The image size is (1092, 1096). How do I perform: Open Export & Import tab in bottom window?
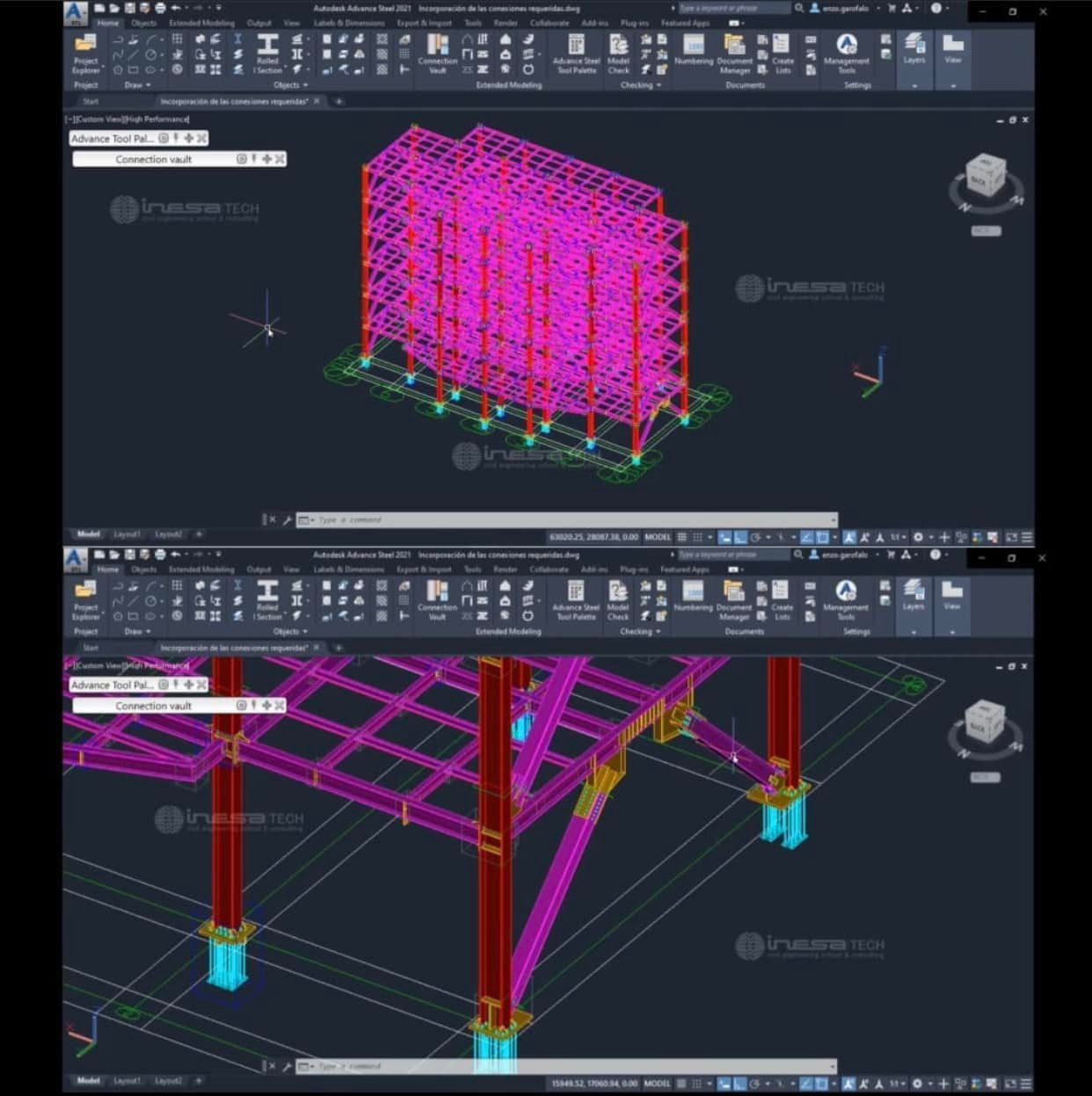click(x=424, y=570)
